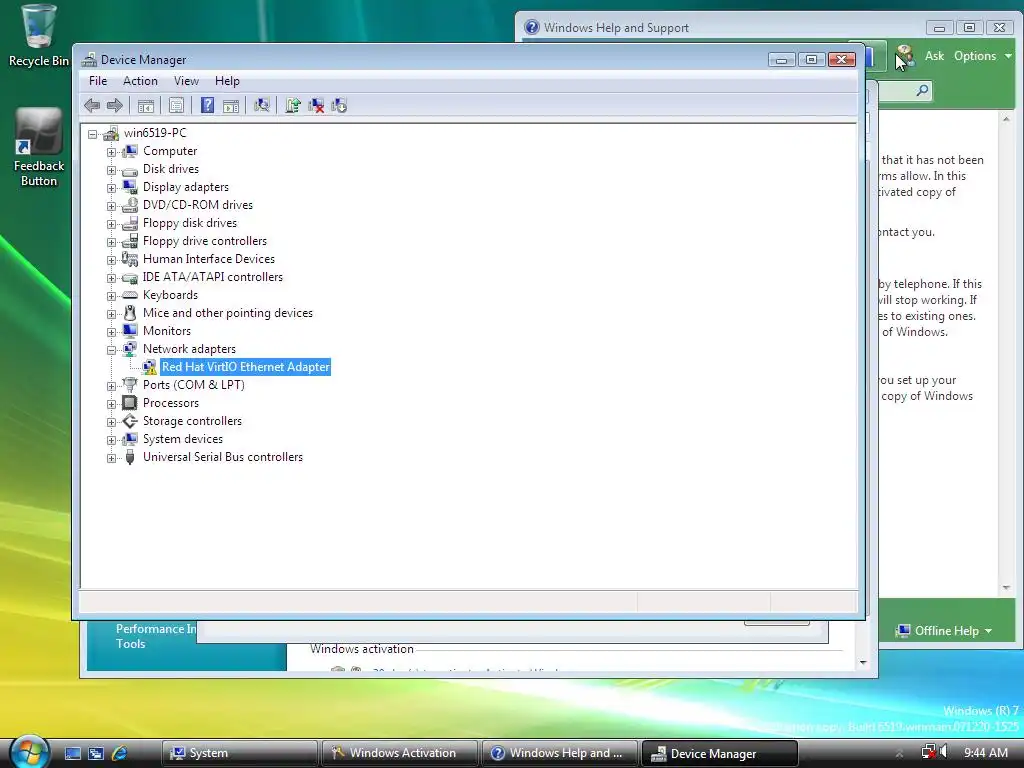This screenshot has height=768, width=1024.
Task: Click the Device Manager taskbar button
Action: tap(719, 753)
